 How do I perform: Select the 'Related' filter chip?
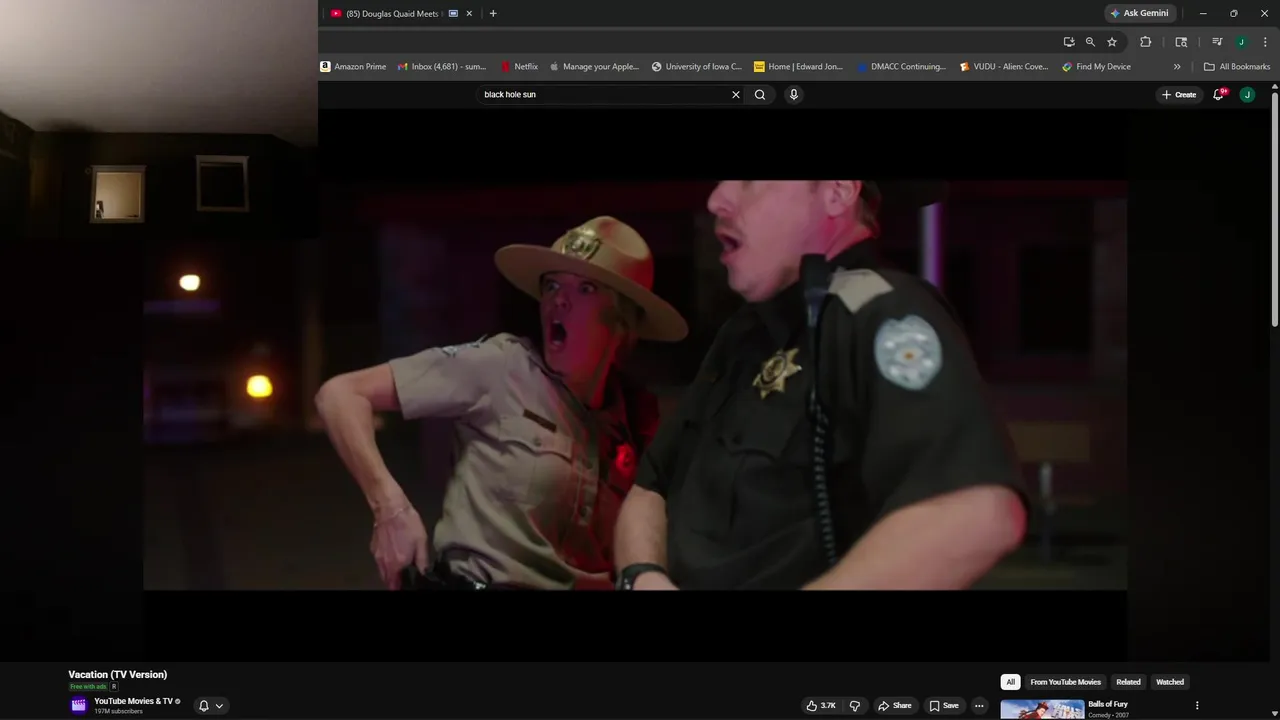pos(1128,682)
